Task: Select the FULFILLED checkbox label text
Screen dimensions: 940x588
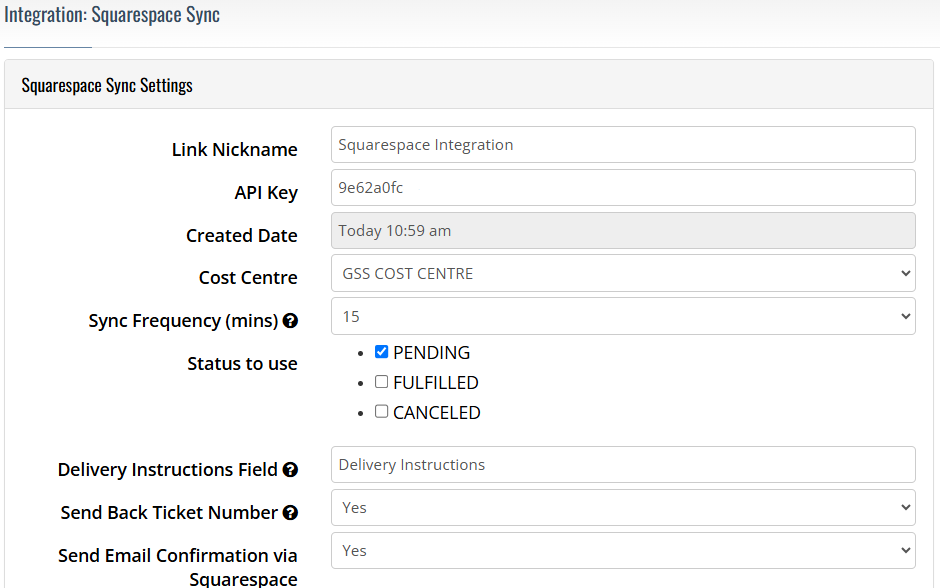Action: [x=436, y=383]
